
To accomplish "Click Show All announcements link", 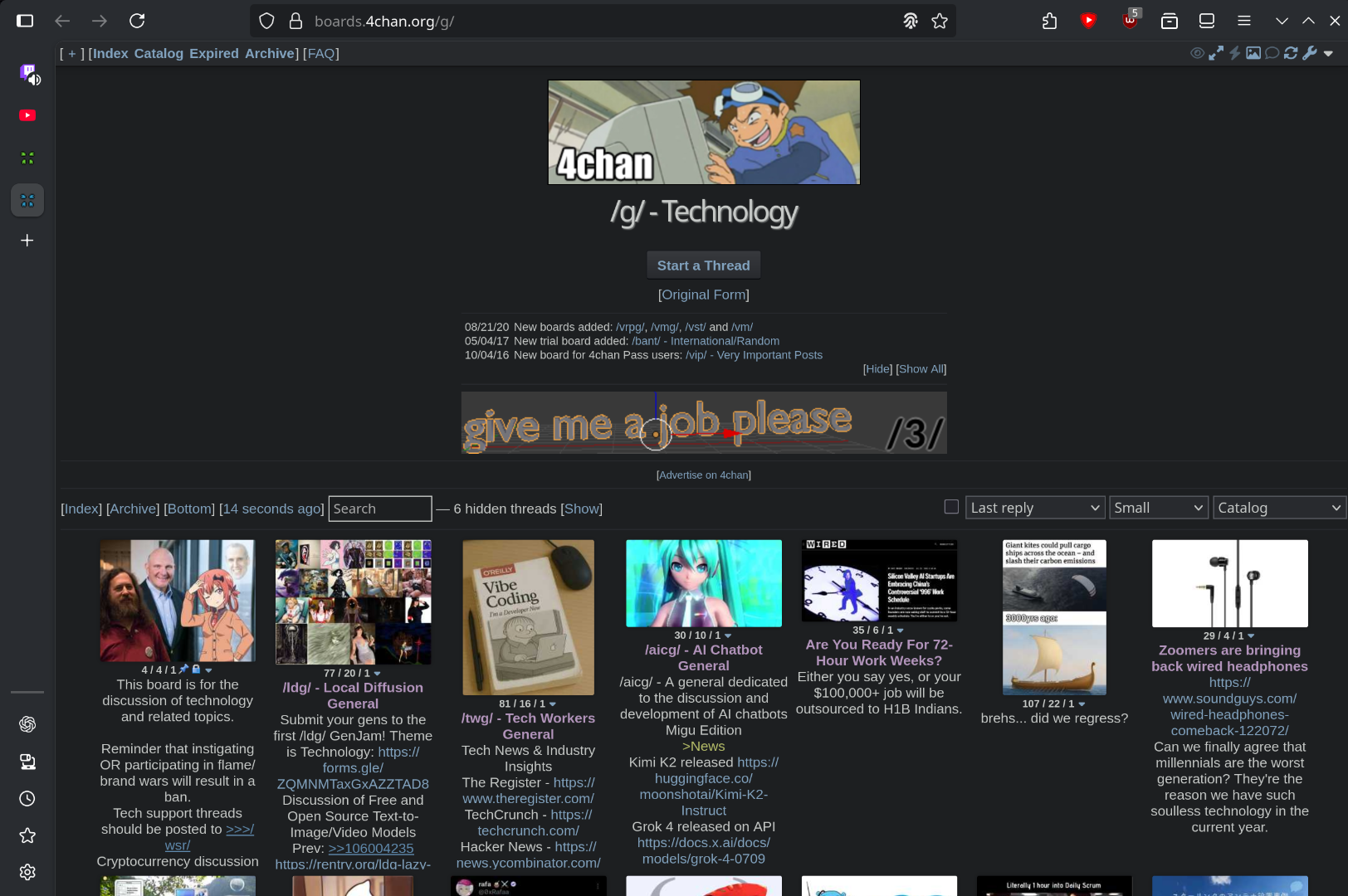I will coord(921,369).
